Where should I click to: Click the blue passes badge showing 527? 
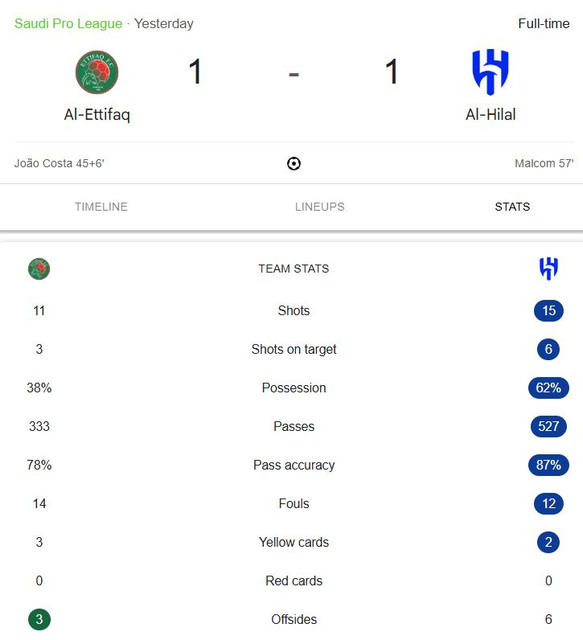click(548, 426)
